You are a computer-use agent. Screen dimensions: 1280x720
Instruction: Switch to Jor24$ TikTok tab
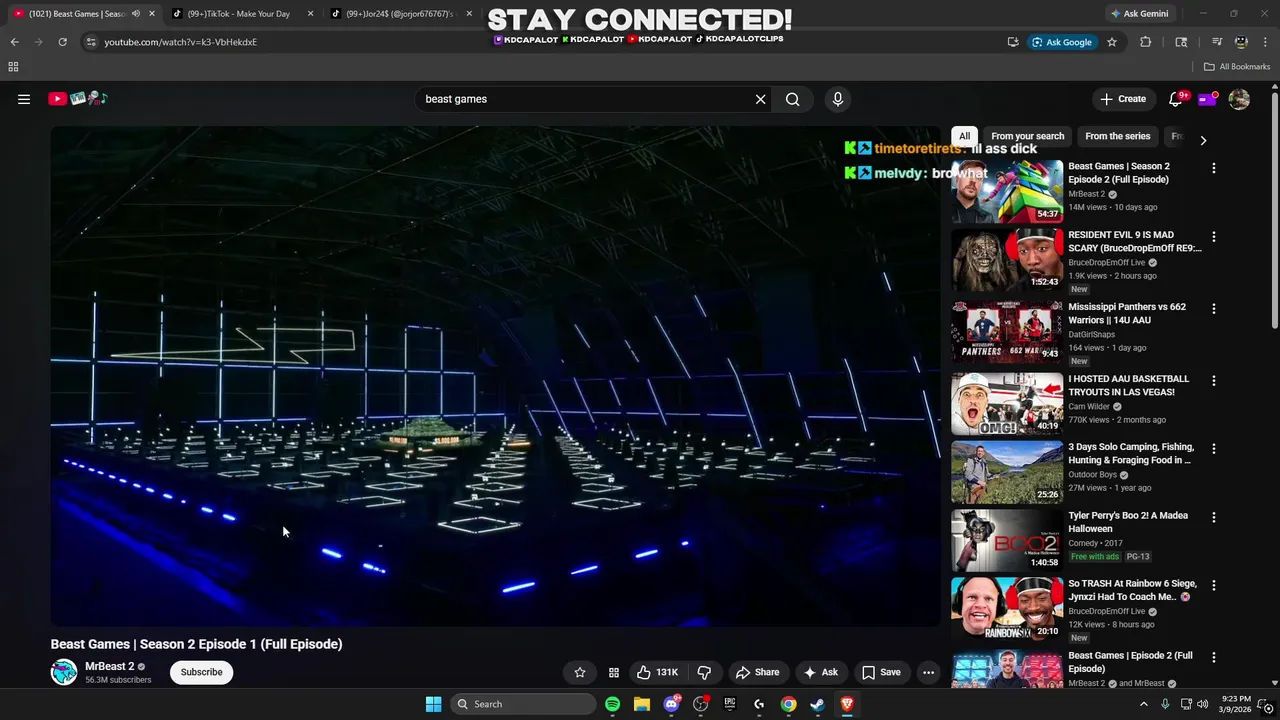(400, 14)
